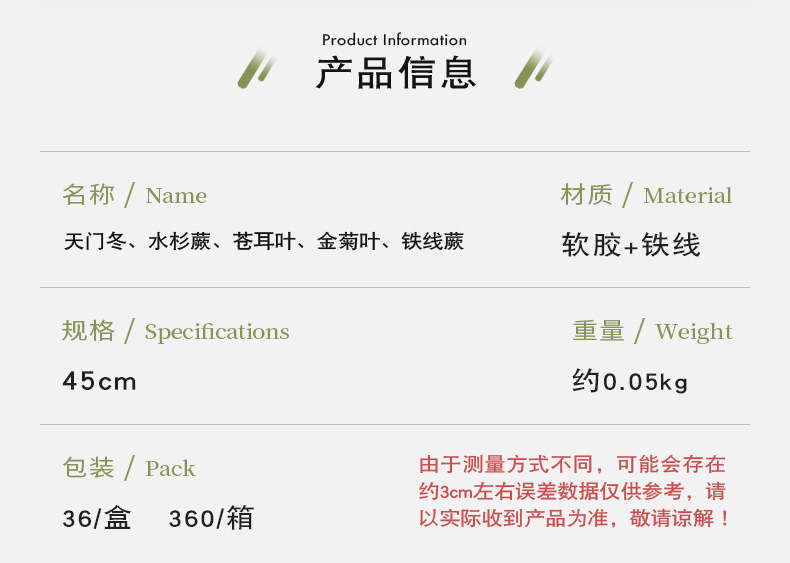790x563 pixels.
Task: Select the 材质 / Material label
Action: point(646,195)
